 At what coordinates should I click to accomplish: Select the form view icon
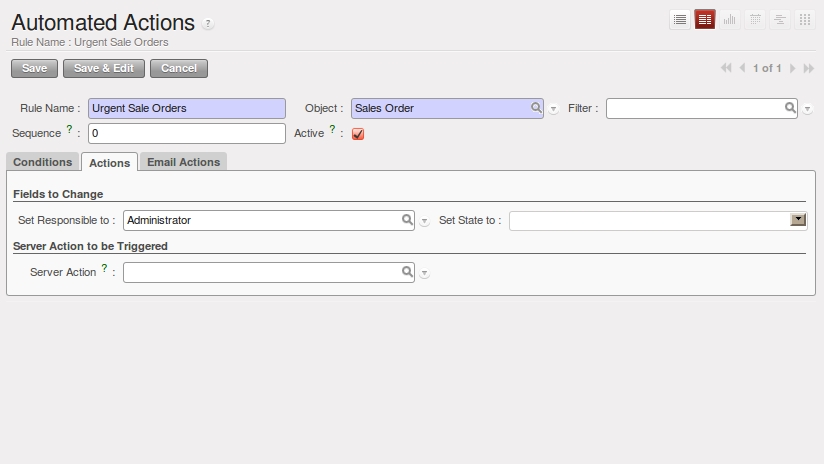[x=705, y=19]
